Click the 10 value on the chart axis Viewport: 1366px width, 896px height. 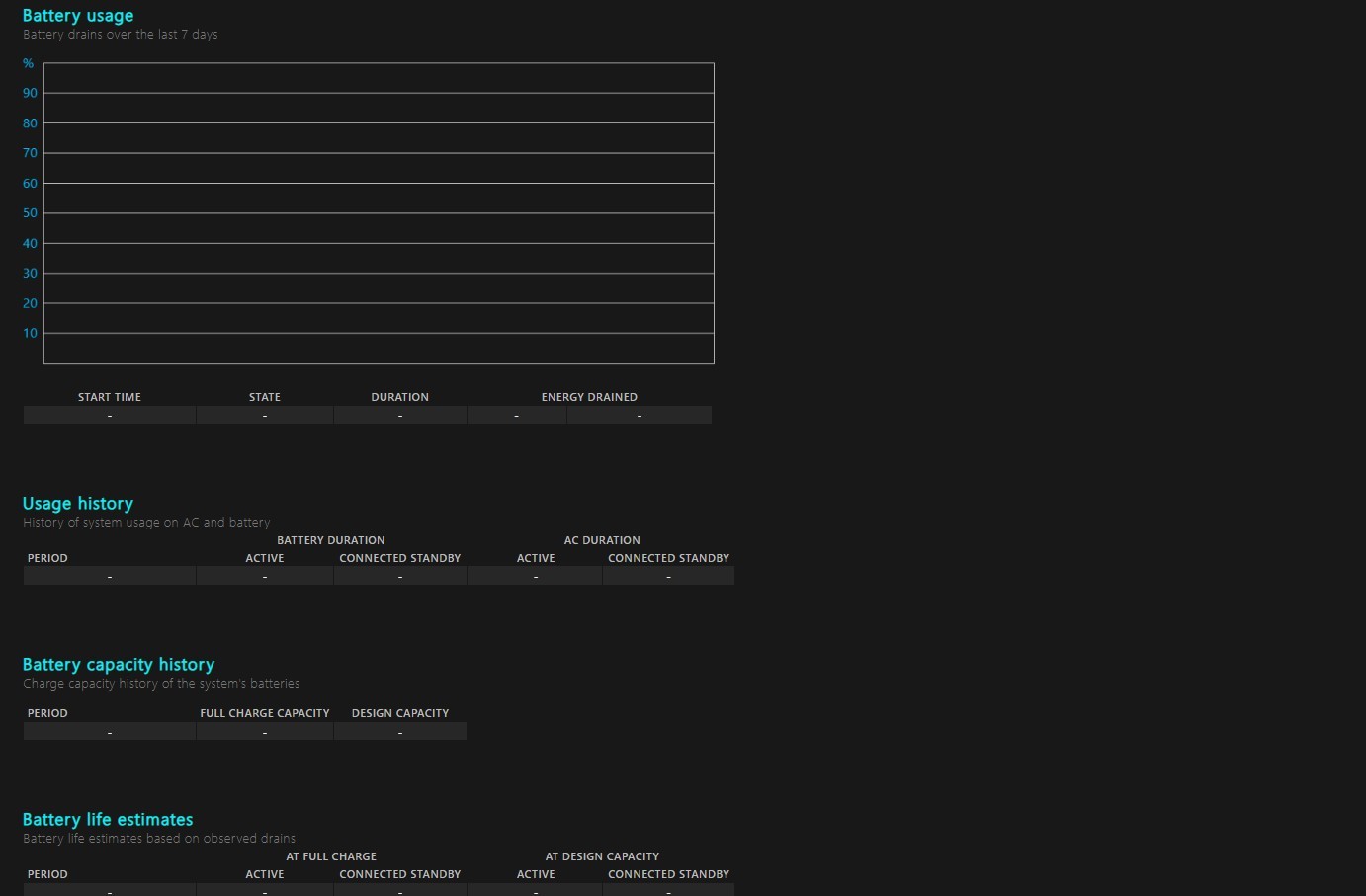pyautogui.click(x=30, y=333)
